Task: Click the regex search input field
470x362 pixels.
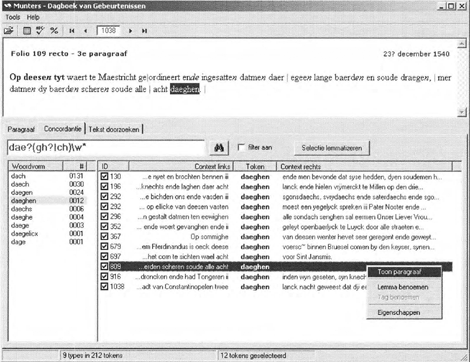Action: [x=106, y=148]
